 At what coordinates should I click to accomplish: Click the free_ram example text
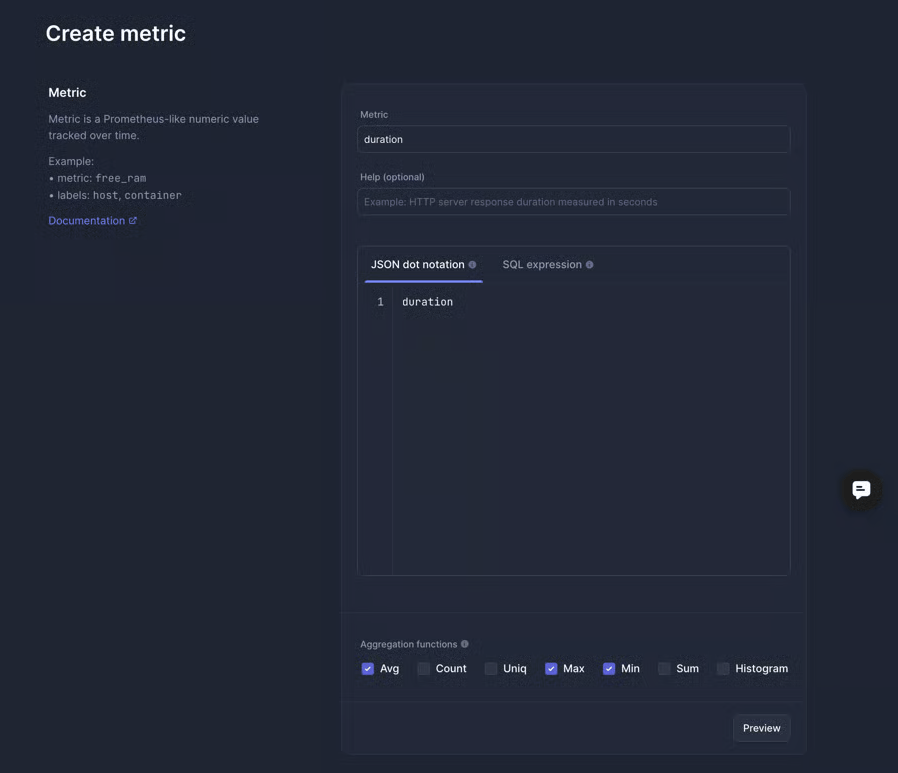coord(121,178)
